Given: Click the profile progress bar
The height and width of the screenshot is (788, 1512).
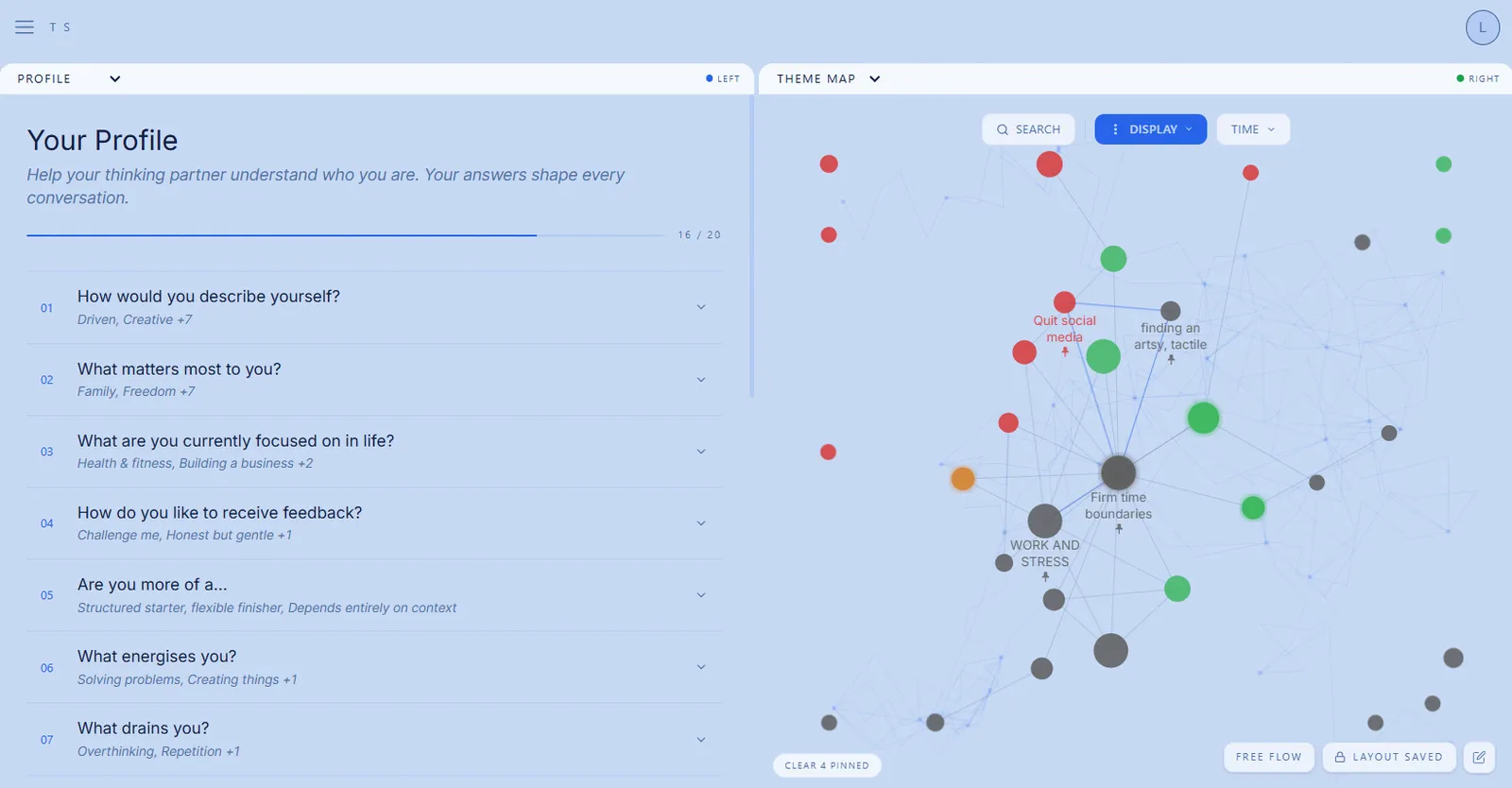Looking at the screenshot, I should 345,235.
